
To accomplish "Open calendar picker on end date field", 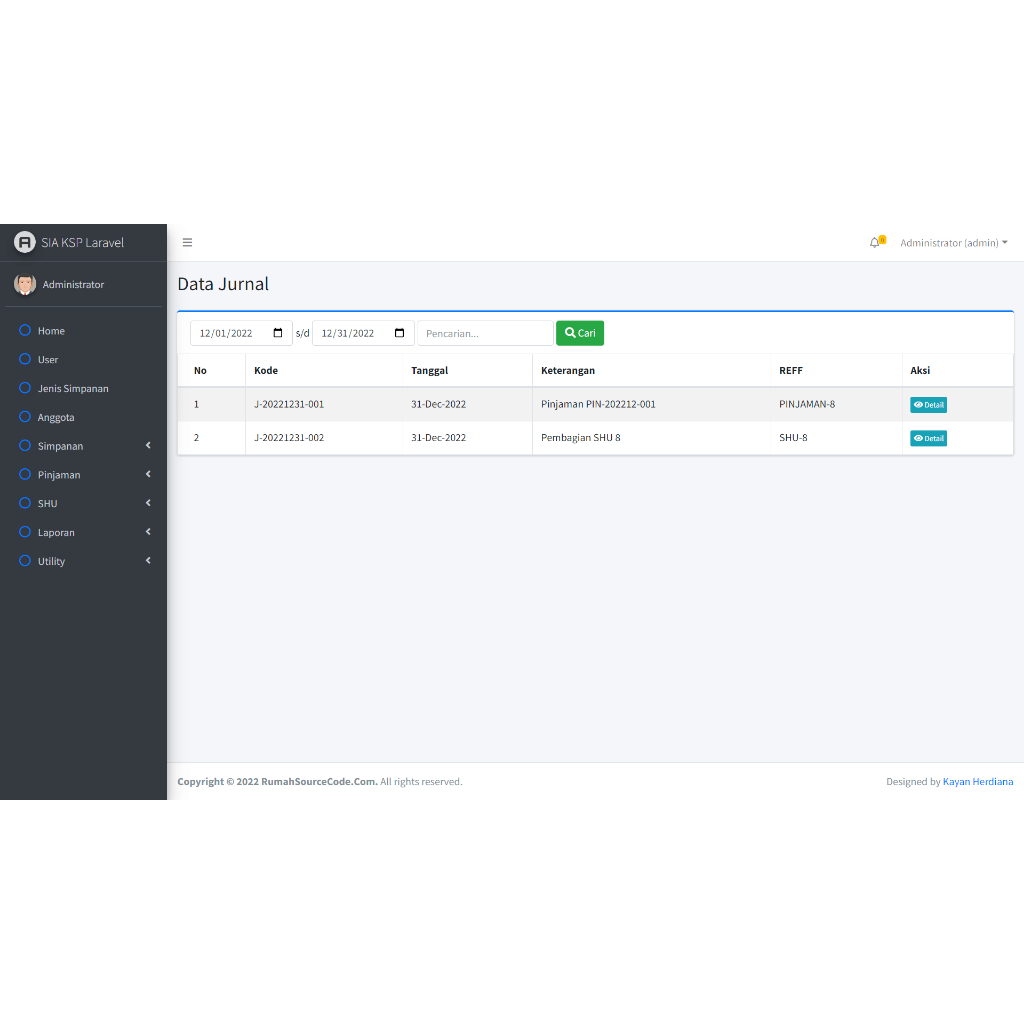I will tap(400, 333).
